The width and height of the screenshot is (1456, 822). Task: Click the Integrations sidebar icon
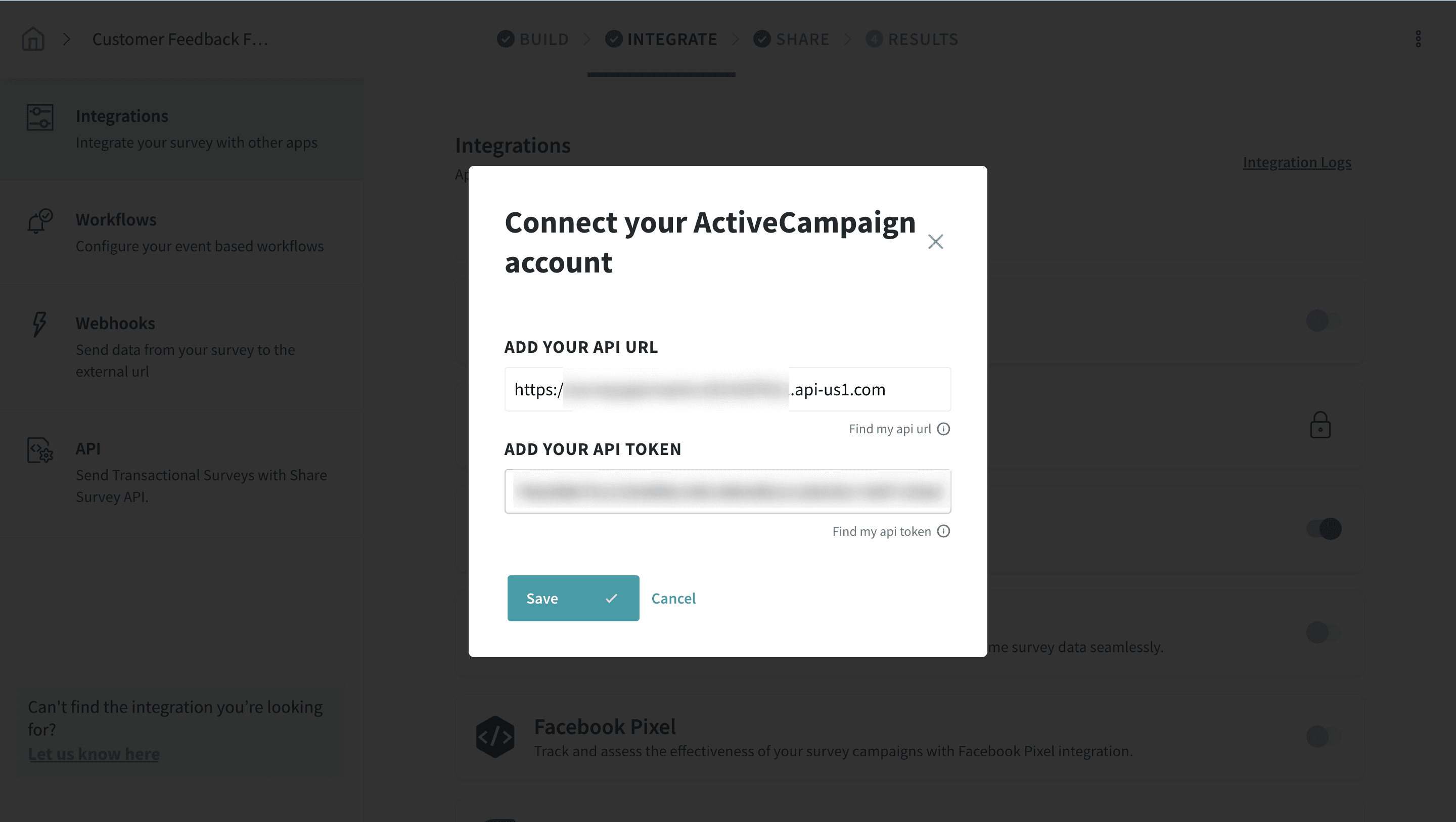coord(40,117)
